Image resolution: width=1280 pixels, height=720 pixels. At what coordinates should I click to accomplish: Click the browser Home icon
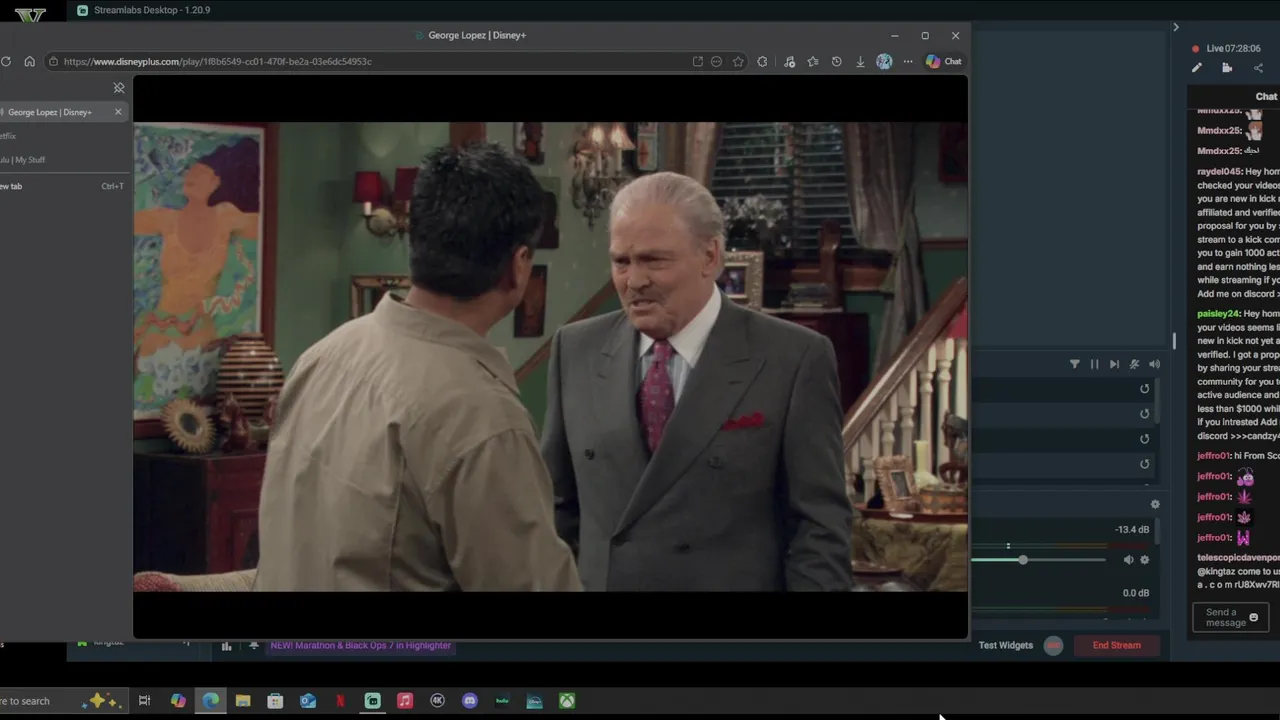[x=29, y=61]
